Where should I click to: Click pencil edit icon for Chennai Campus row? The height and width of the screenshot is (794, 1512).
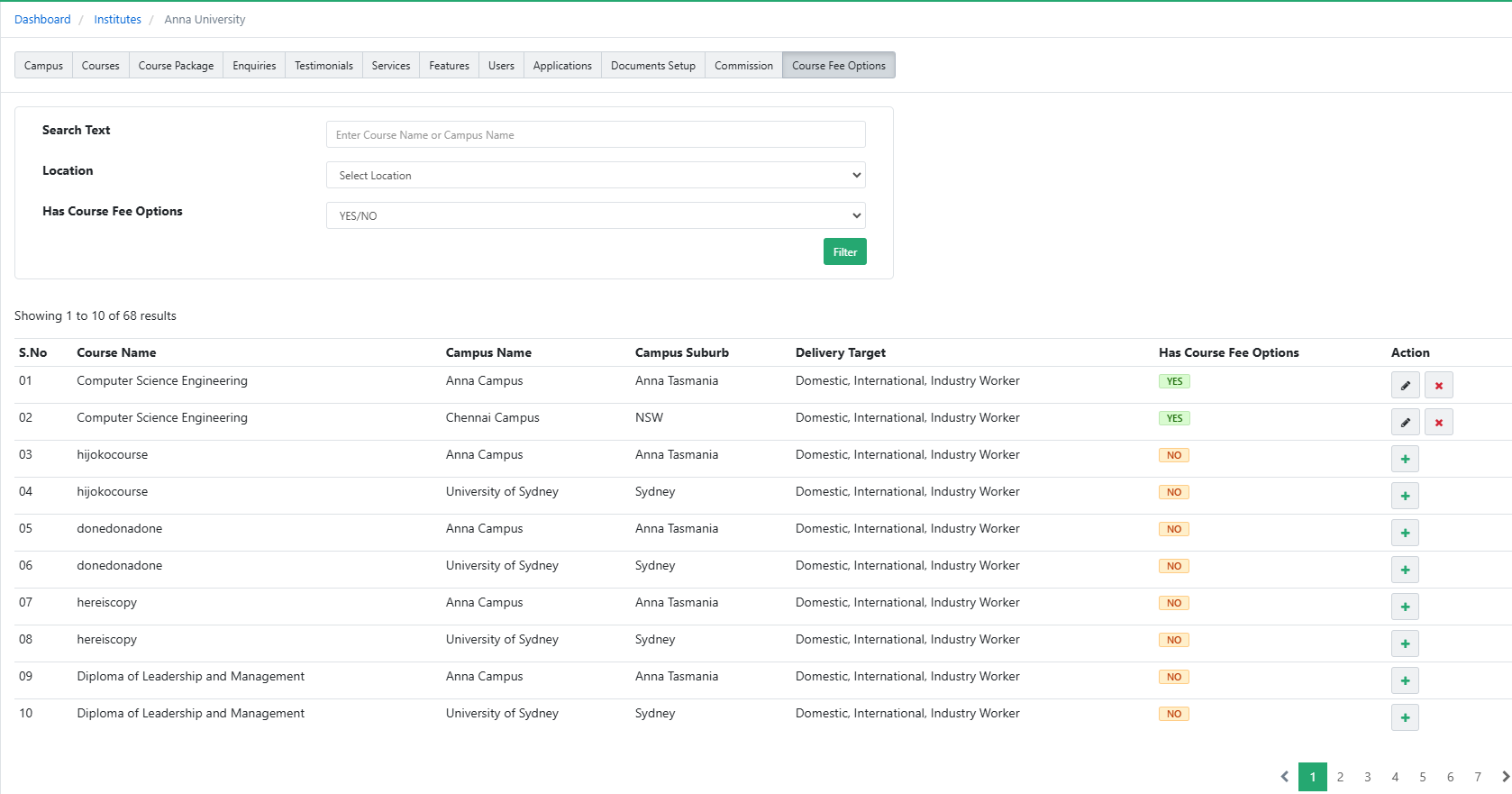1405,422
